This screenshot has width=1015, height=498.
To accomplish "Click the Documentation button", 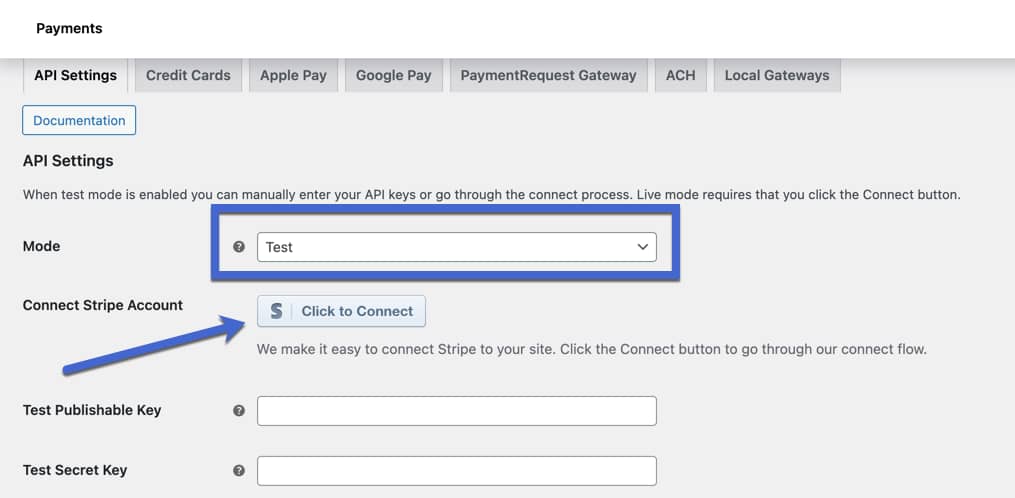I will click(79, 120).
